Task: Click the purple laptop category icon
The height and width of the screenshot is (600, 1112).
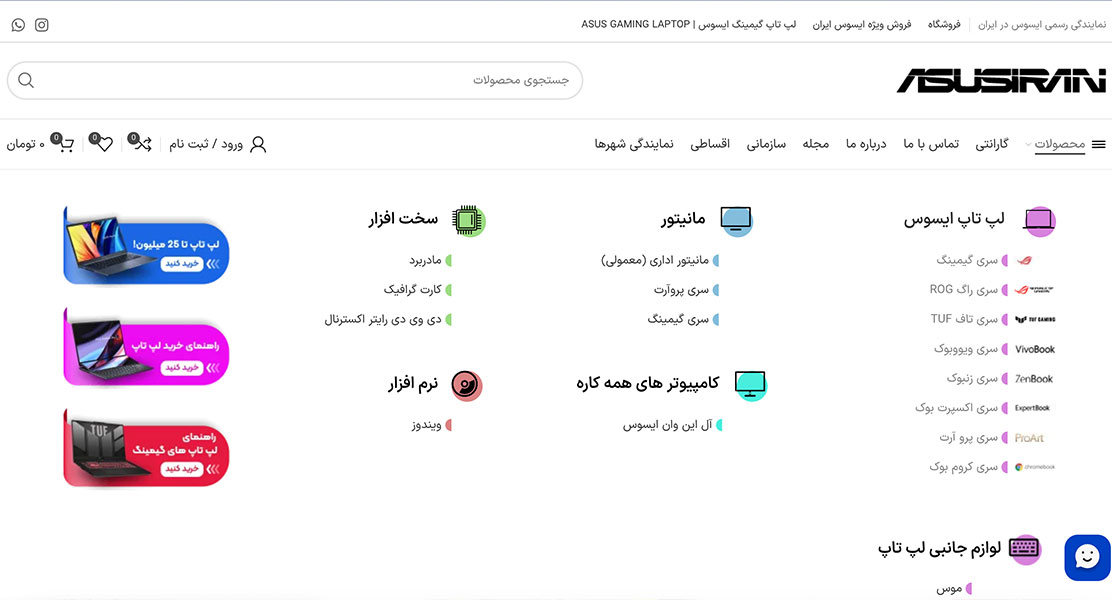Action: 1039,221
